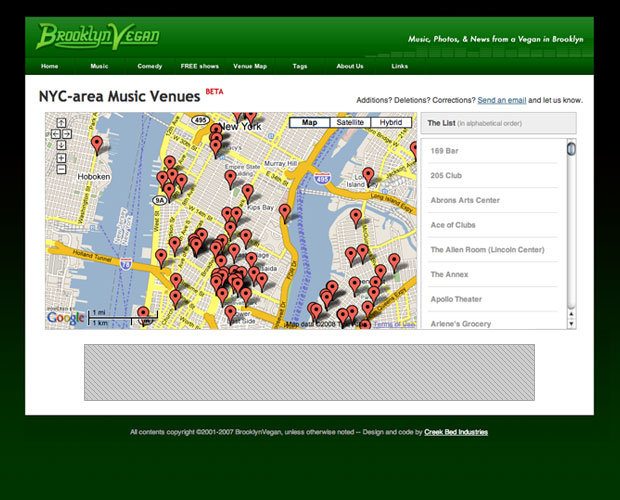Click the gray ad banner placeholder

[309, 372]
